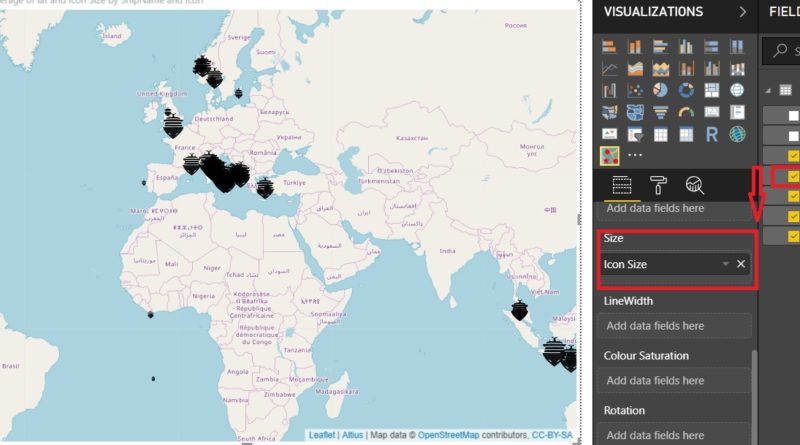Select the pie chart visualization
The width and height of the screenshot is (800, 445).
coord(661,91)
